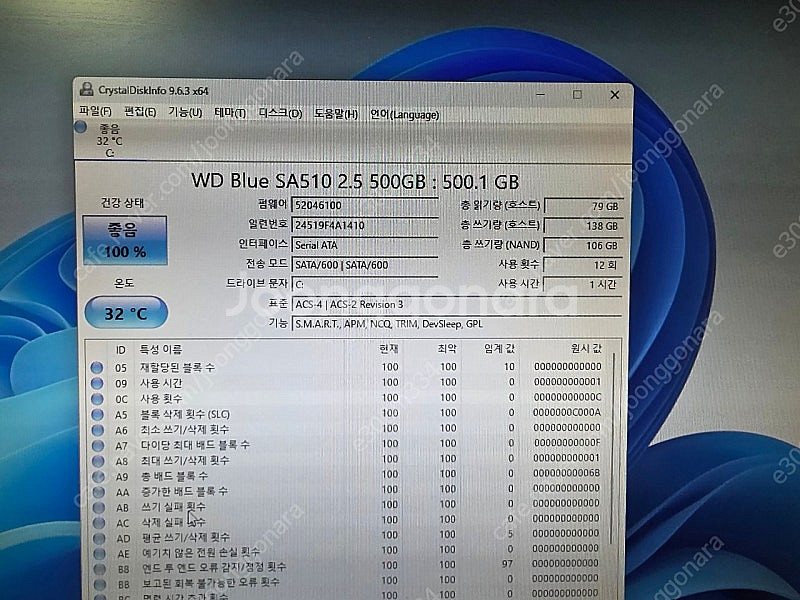The image size is (800, 600).
Task: Select the 보고된 회복 불가능한 오류 횟수 row
Action: click(347, 581)
